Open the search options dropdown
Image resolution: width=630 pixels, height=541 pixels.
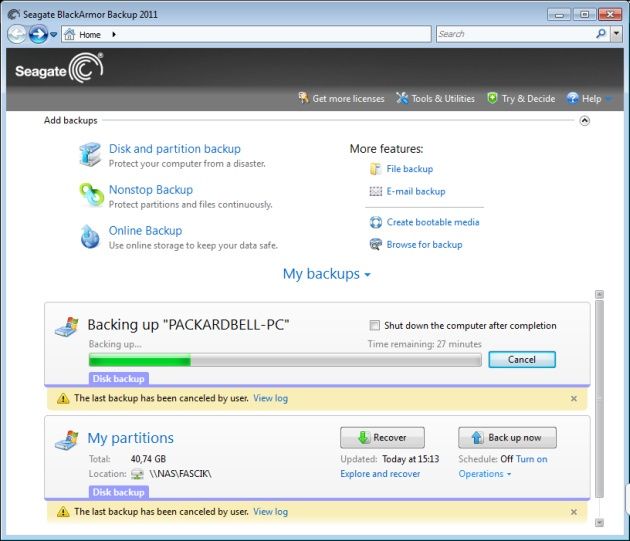pyautogui.click(x=616, y=34)
